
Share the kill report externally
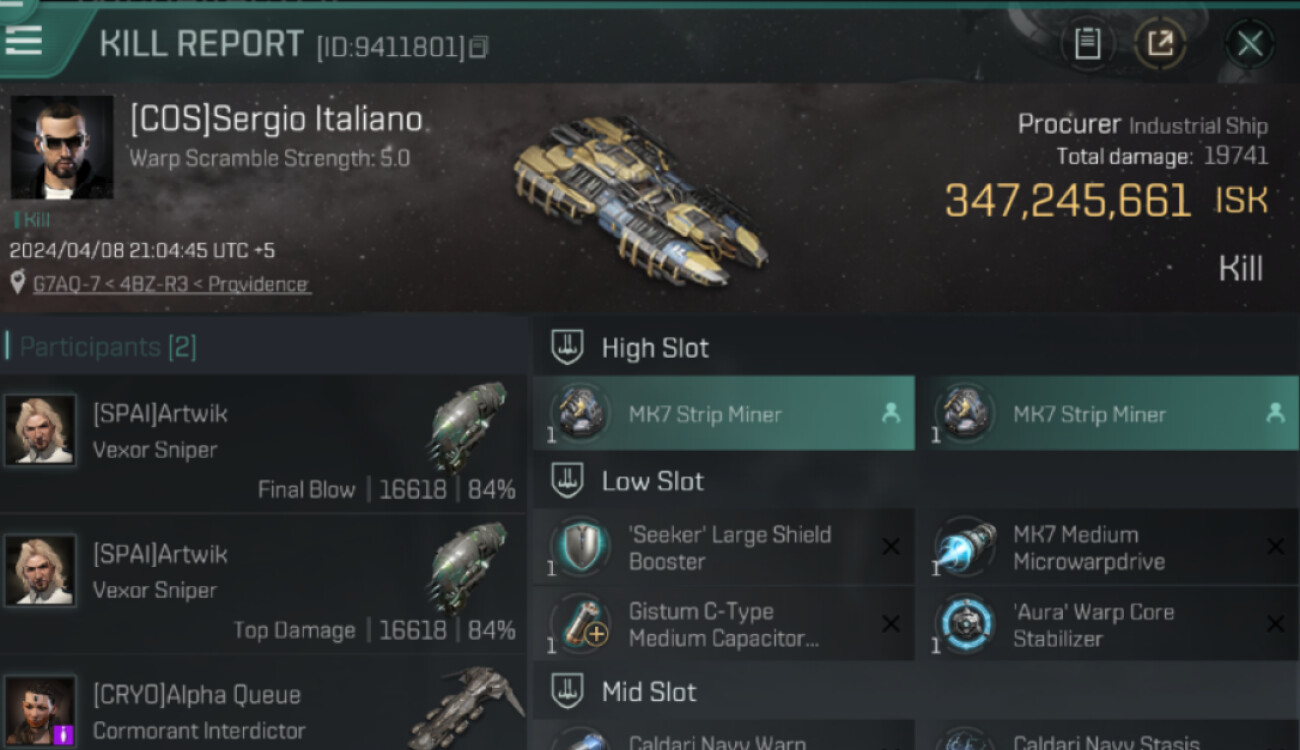(1160, 44)
